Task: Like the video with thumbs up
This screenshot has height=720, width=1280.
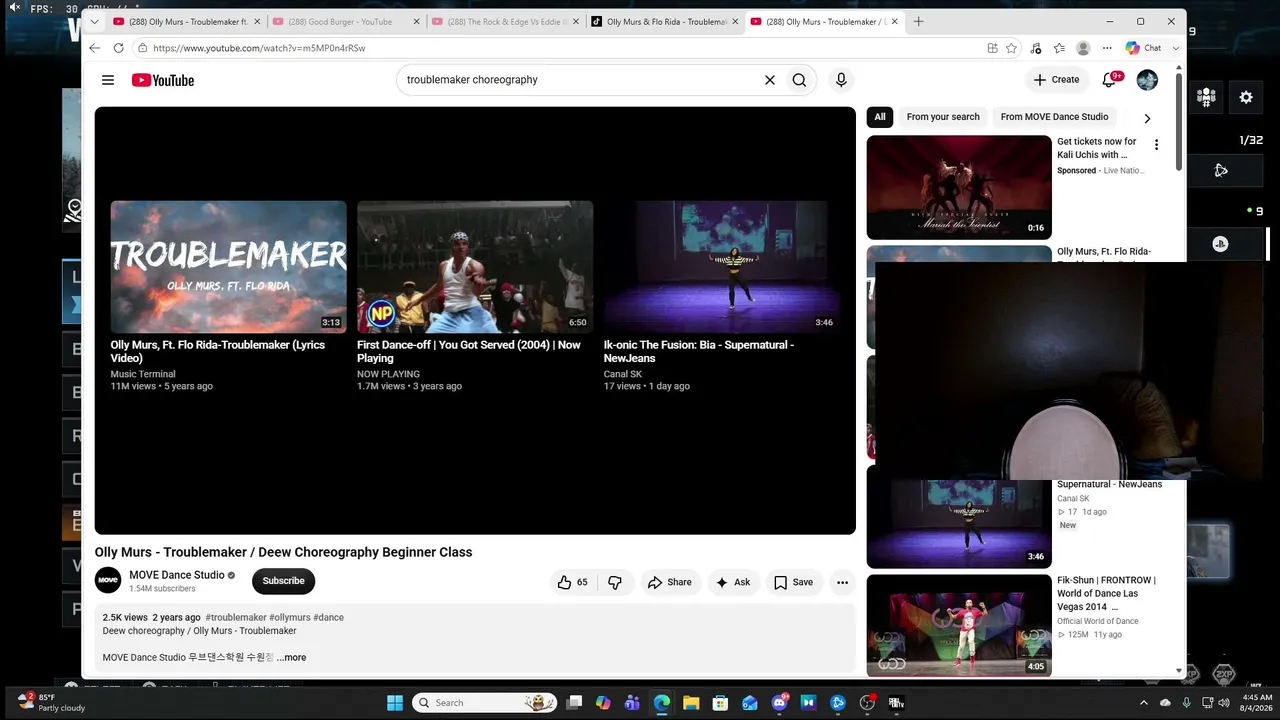Action: point(573,582)
